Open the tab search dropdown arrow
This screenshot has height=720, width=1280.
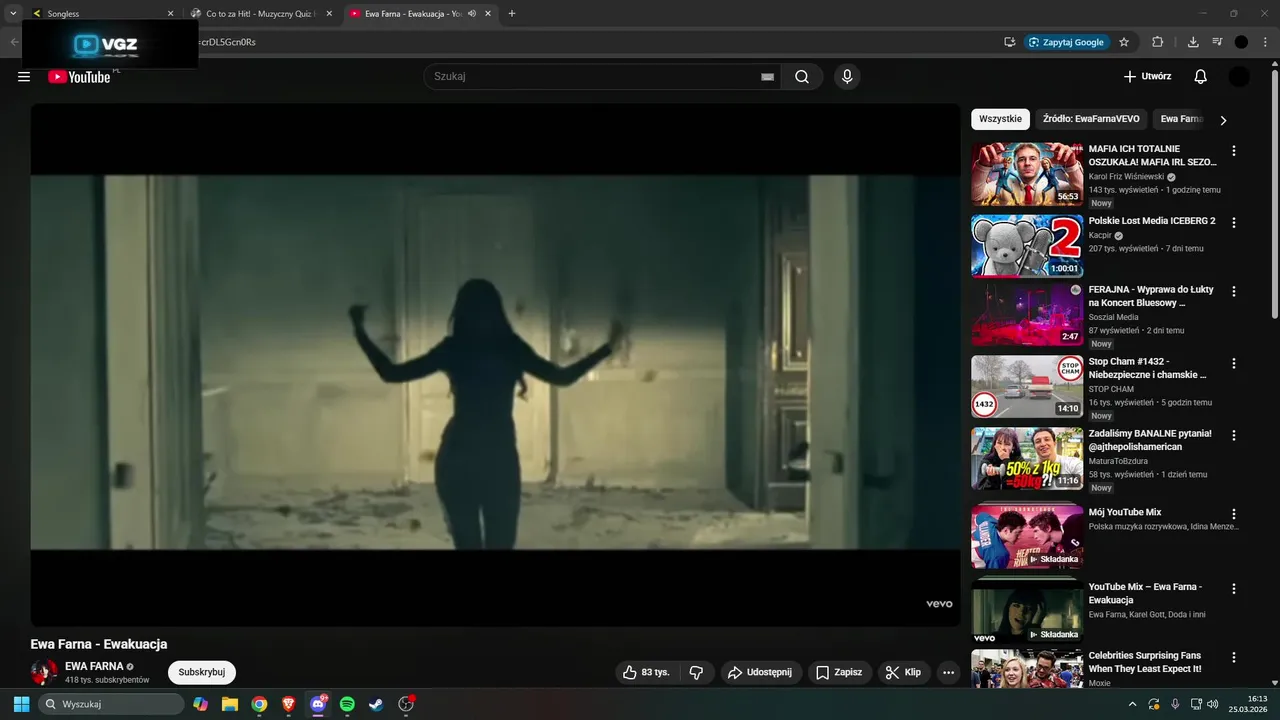click(13, 14)
